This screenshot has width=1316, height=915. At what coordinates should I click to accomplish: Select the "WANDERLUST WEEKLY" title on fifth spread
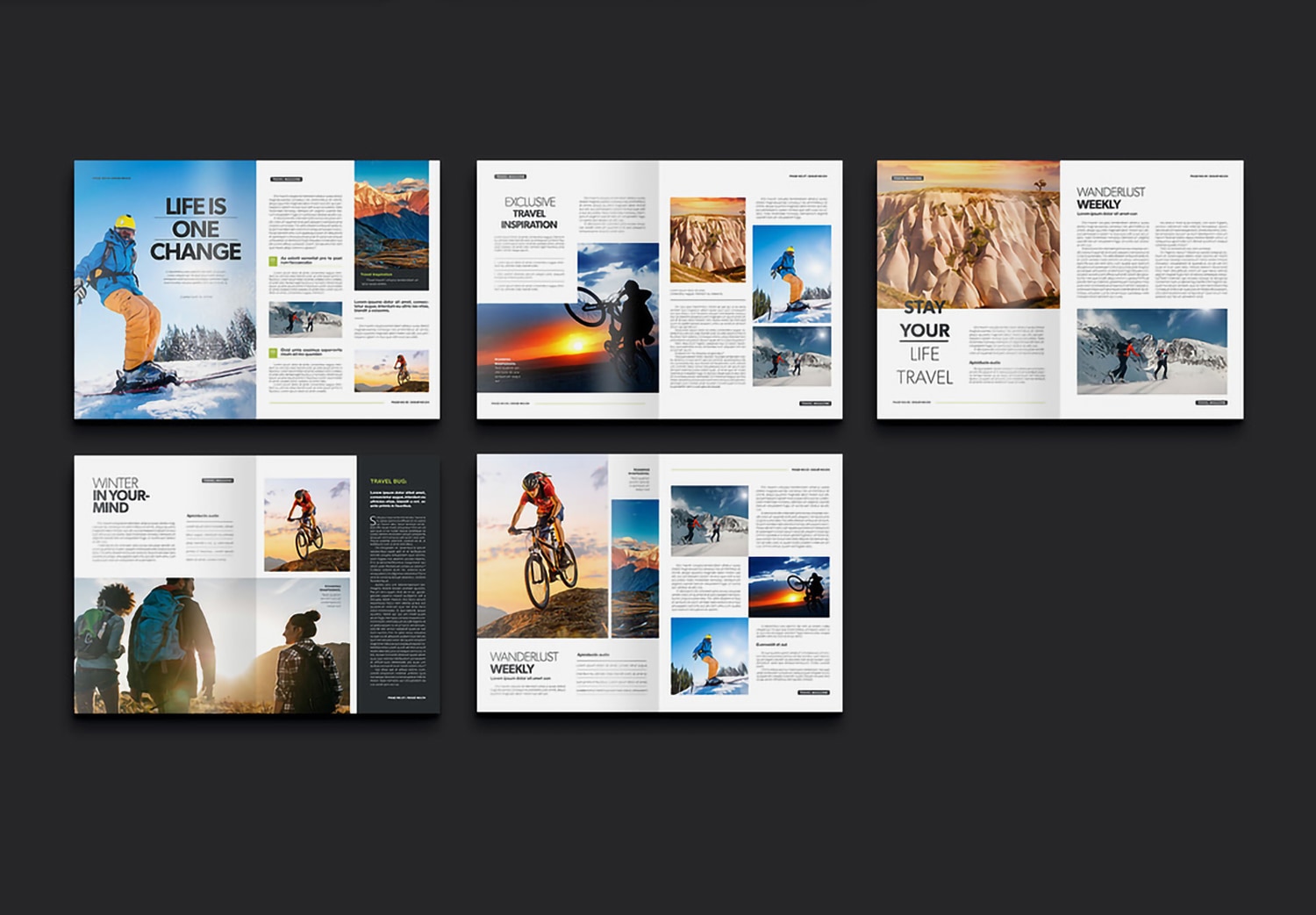click(x=522, y=664)
